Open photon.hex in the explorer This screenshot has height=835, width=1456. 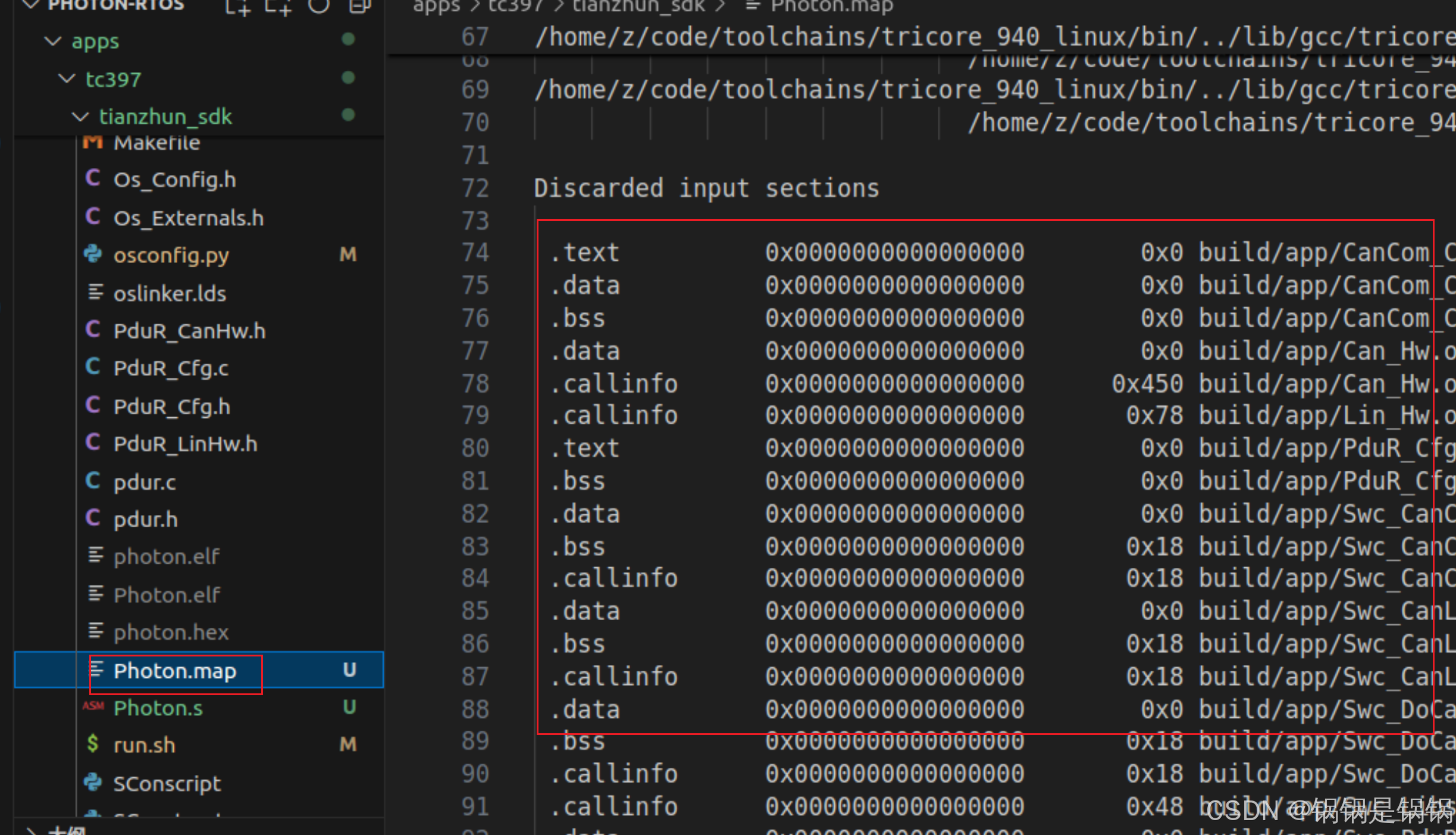171,632
